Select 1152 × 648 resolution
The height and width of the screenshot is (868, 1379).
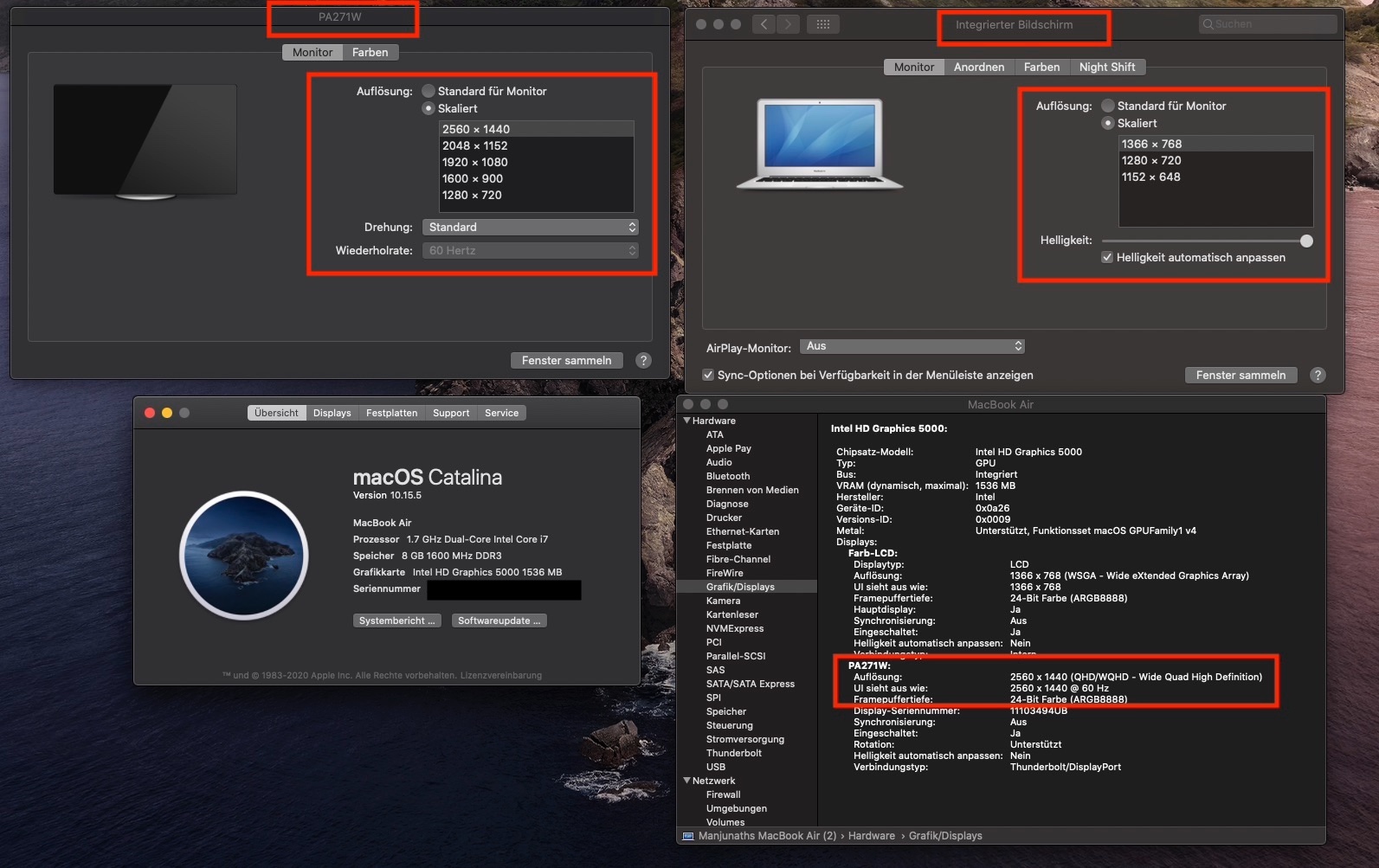coord(1216,177)
